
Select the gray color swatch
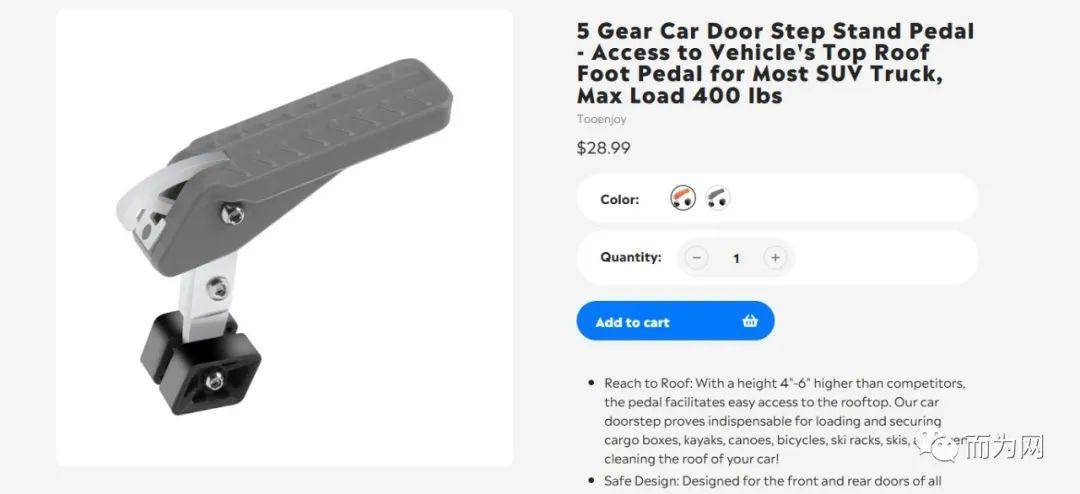click(x=718, y=198)
